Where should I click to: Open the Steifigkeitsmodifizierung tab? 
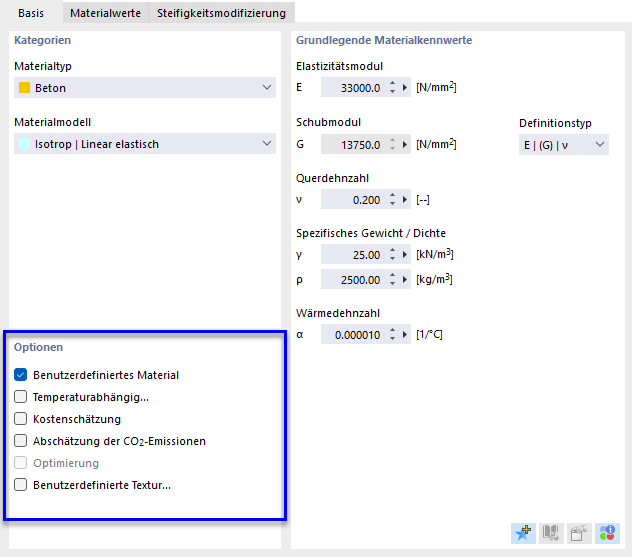(x=222, y=13)
